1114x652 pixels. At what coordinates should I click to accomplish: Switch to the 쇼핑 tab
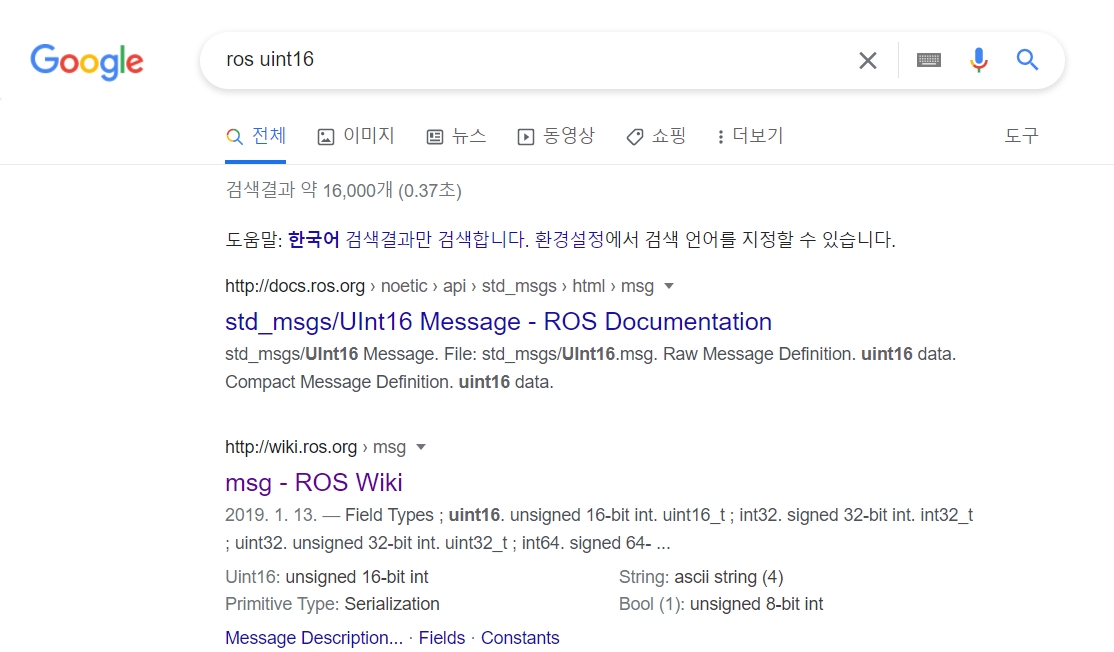656,136
